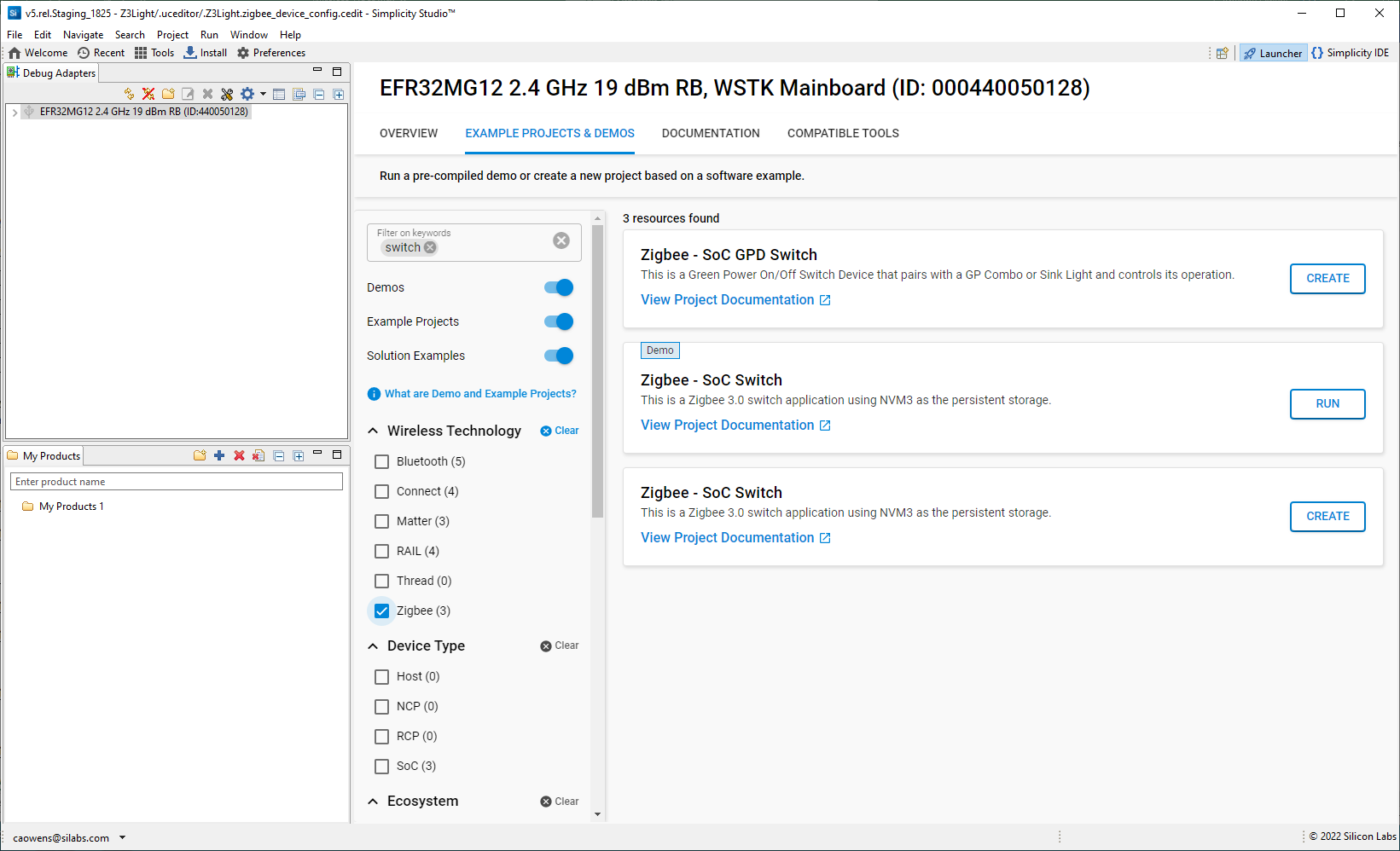Click the wrench device configuration icon in Debug Adapters

pos(227,95)
